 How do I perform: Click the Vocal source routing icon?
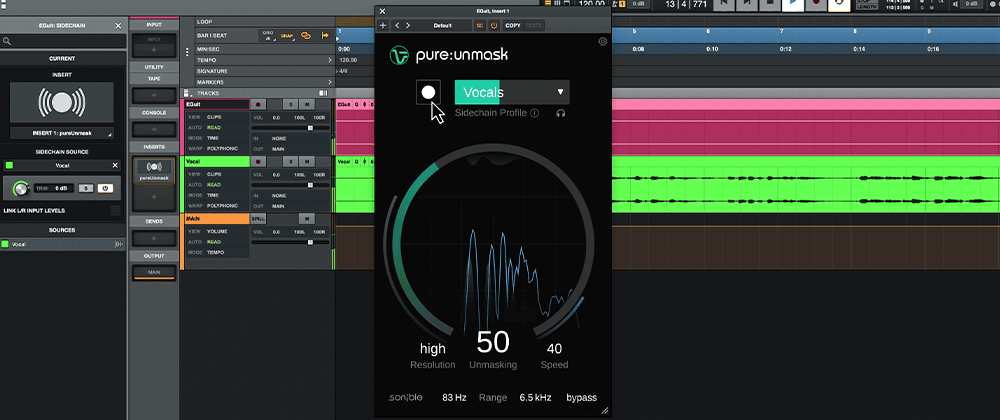click(x=119, y=244)
